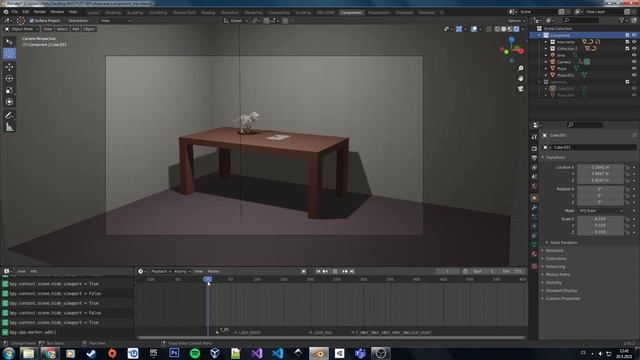Click the pan hand icon in viewport
This screenshot has height=360, width=640.
coord(520,78)
